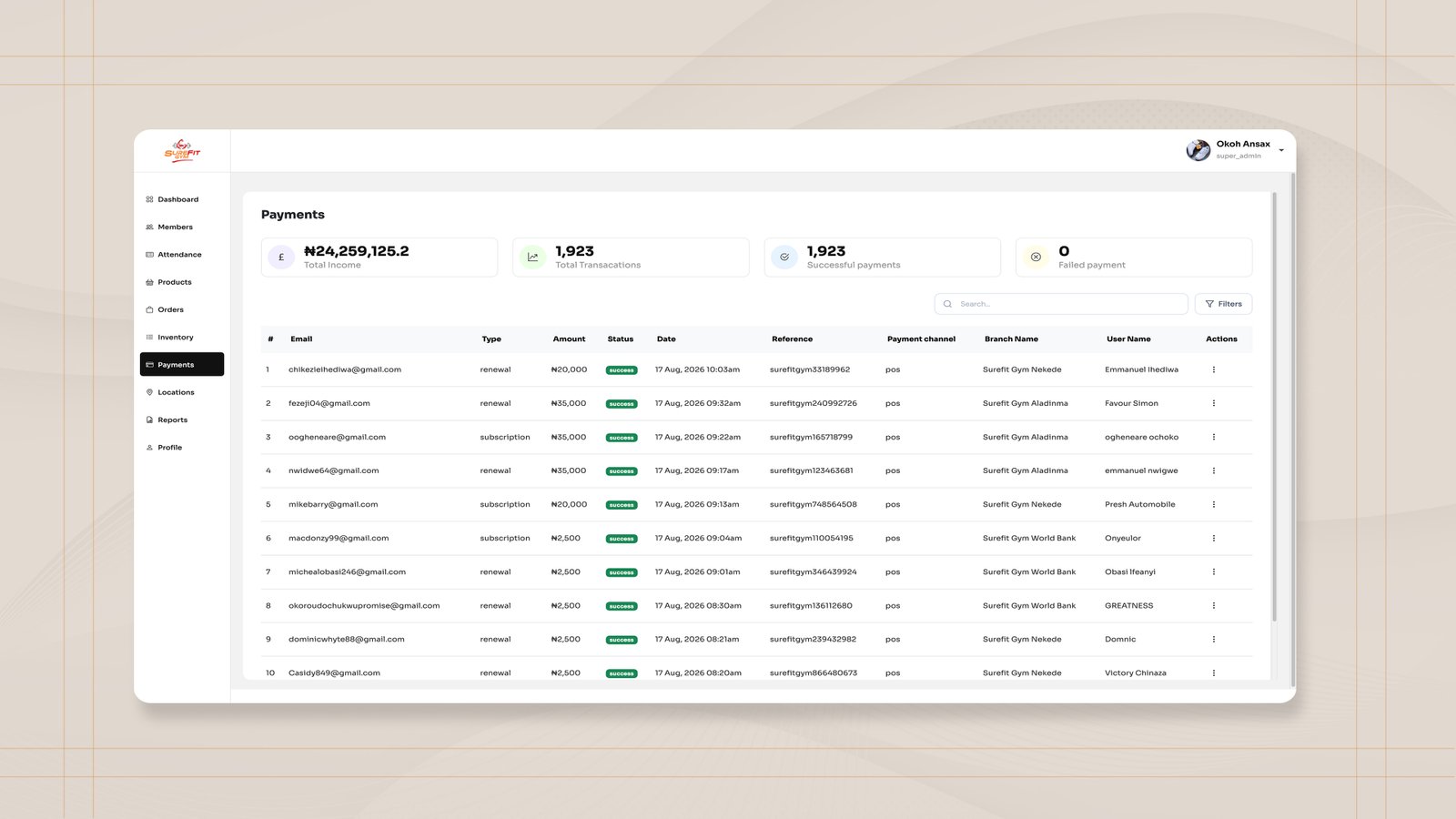1456x819 pixels.
Task: Click the Total Income currency icon
Action: click(x=281, y=258)
